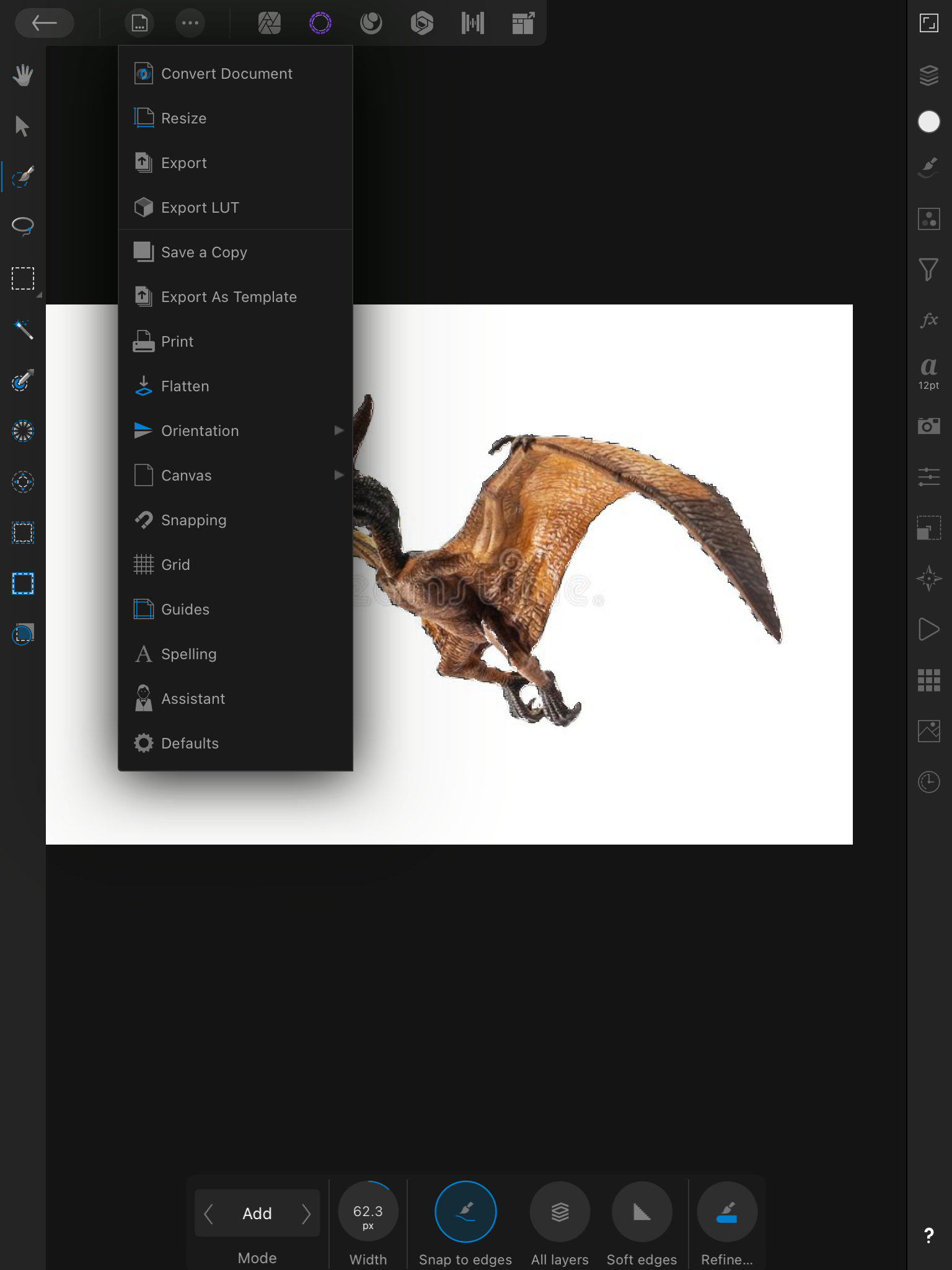
Task: Switch to the next selection Mode
Action: click(306, 1214)
